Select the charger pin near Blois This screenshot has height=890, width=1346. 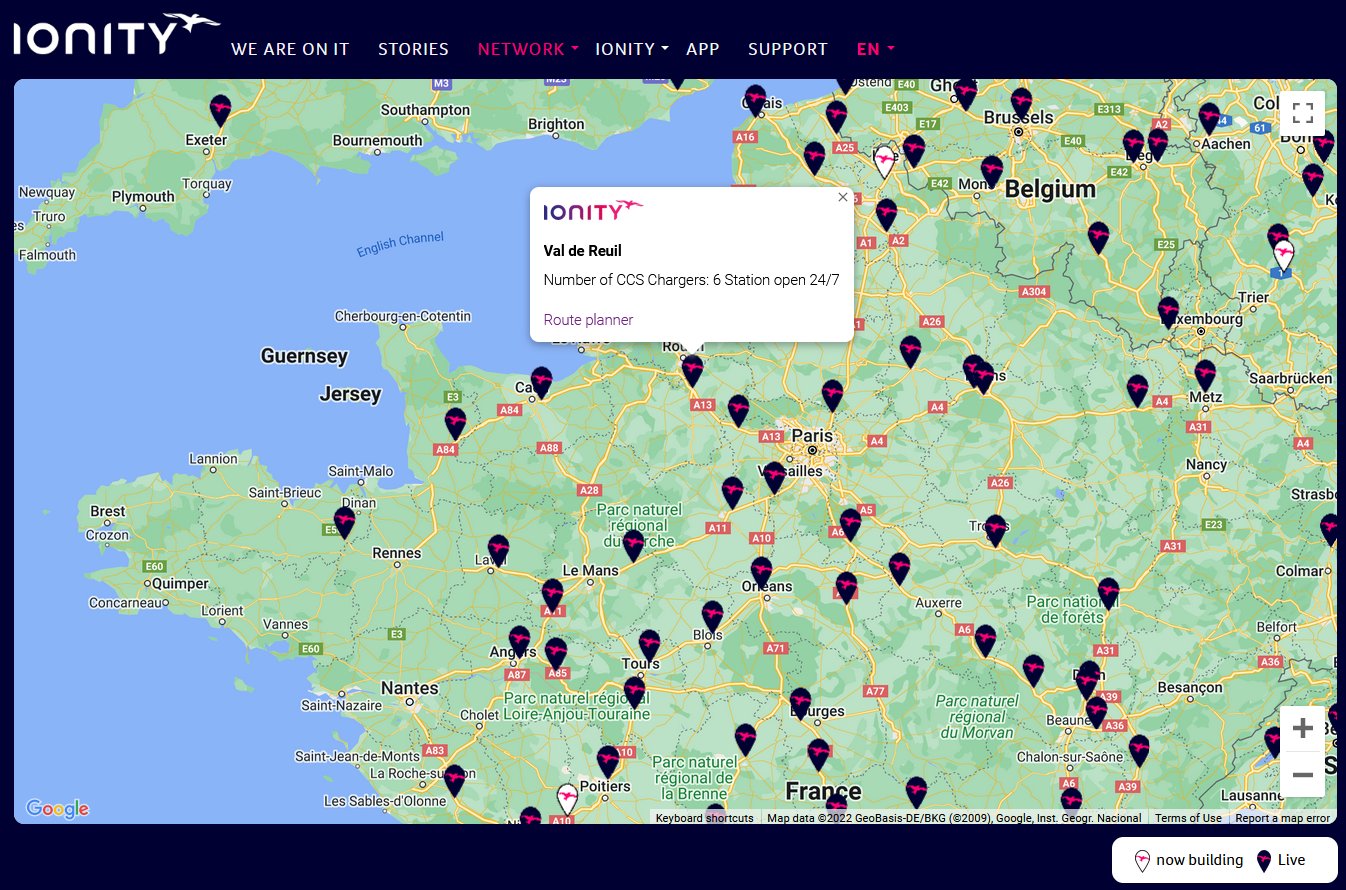coord(712,615)
